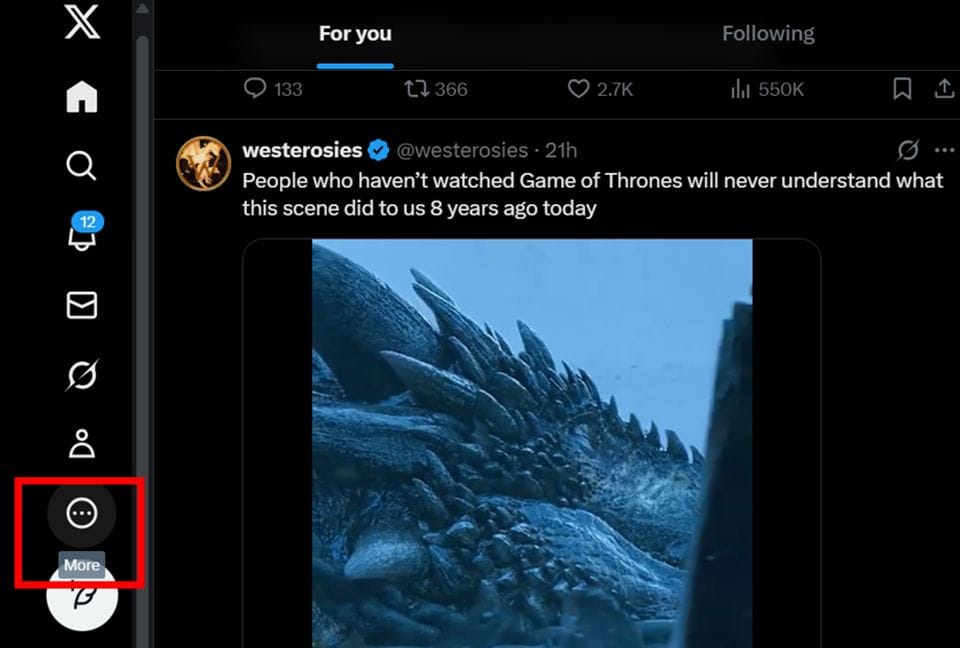Bookmark the post above westerosies

click(902, 89)
